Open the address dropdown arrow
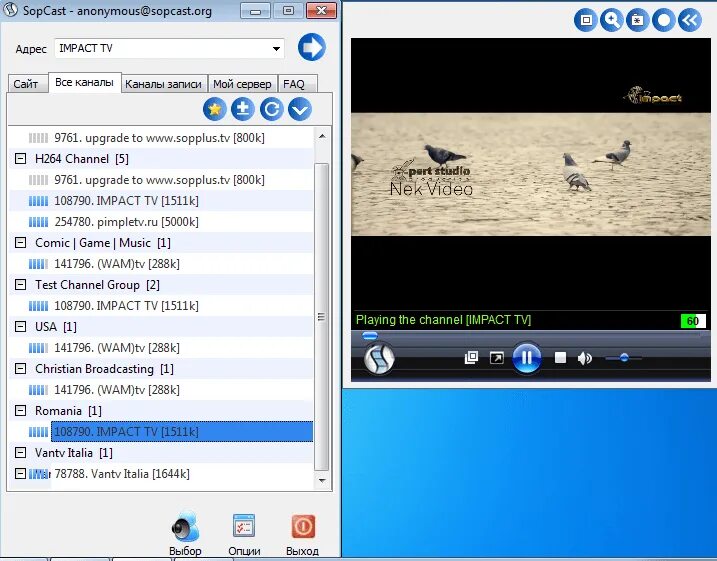 click(276, 48)
